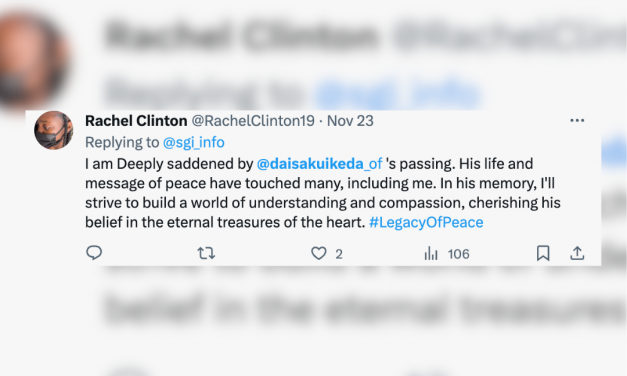Image resolution: width=627 pixels, height=376 pixels.
Task: Click the Rachel Clinton display name
Action: (x=136, y=121)
